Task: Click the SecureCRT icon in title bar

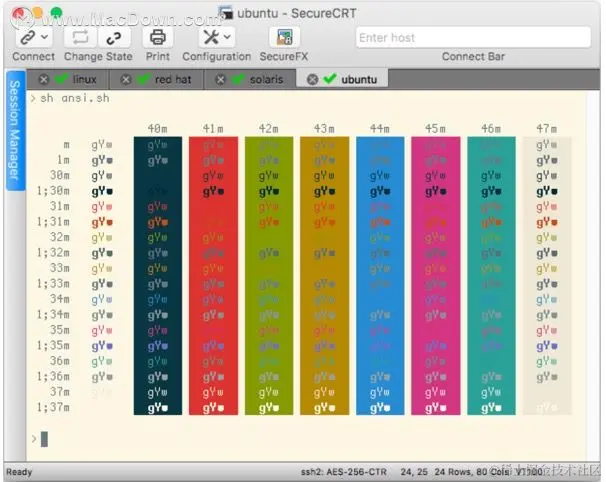Action: (x=225, y=13)
